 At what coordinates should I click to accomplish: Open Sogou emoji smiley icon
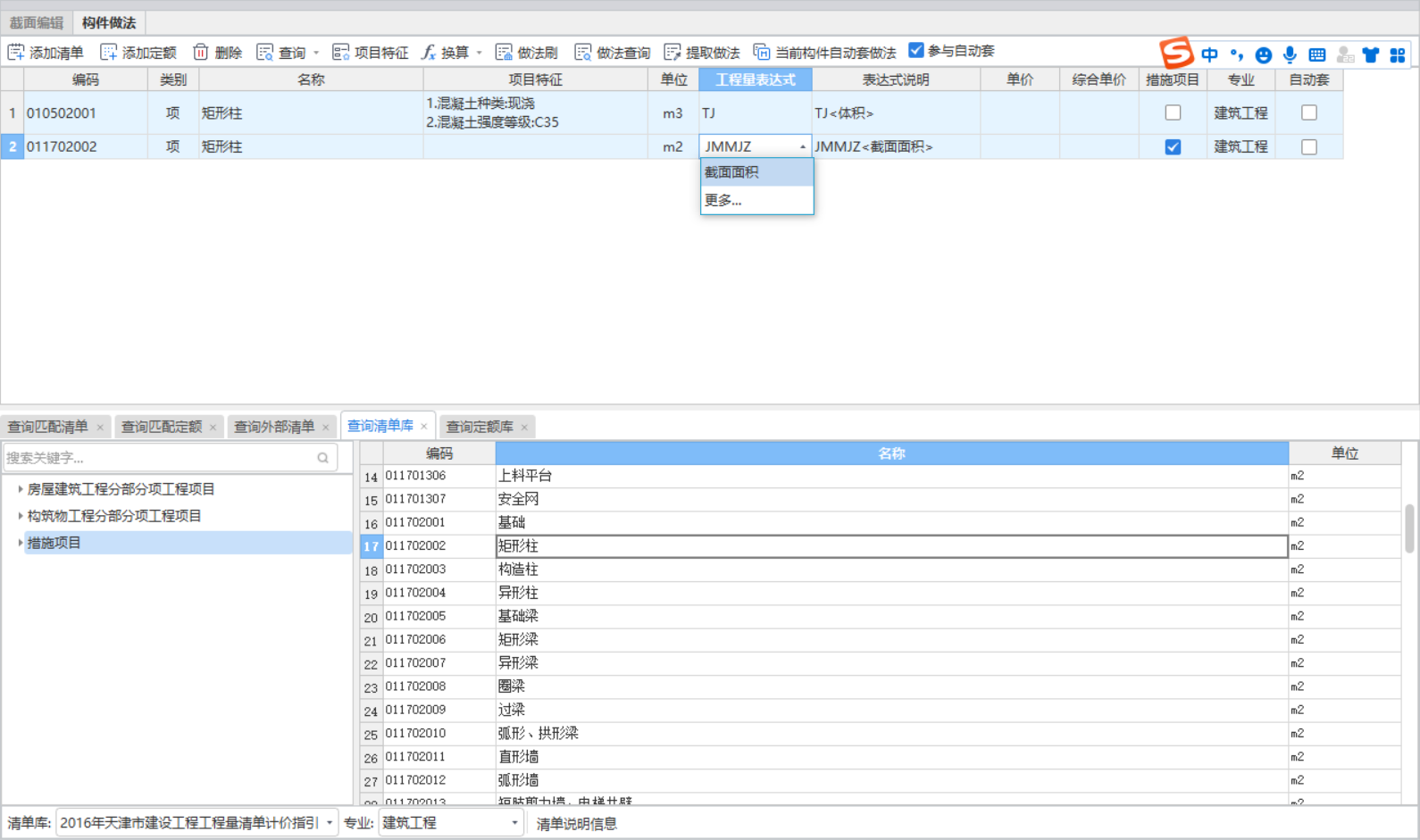pyautogui.click(x=1263, y=55)
